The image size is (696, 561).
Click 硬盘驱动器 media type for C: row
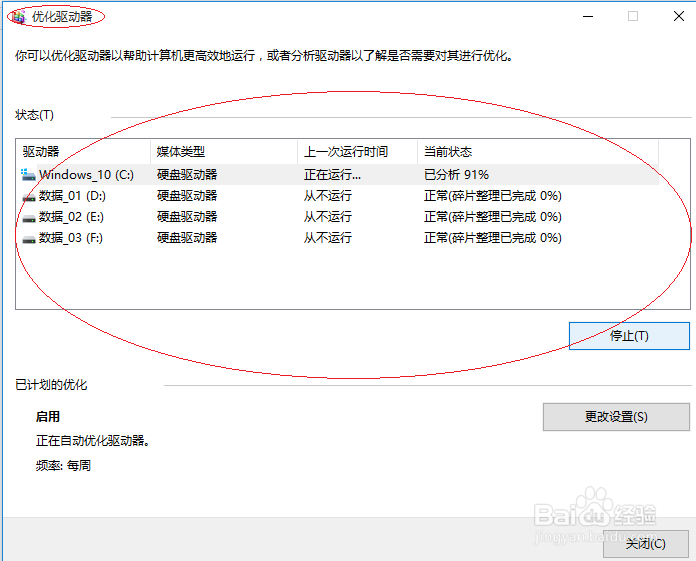[x=187, y=175]
